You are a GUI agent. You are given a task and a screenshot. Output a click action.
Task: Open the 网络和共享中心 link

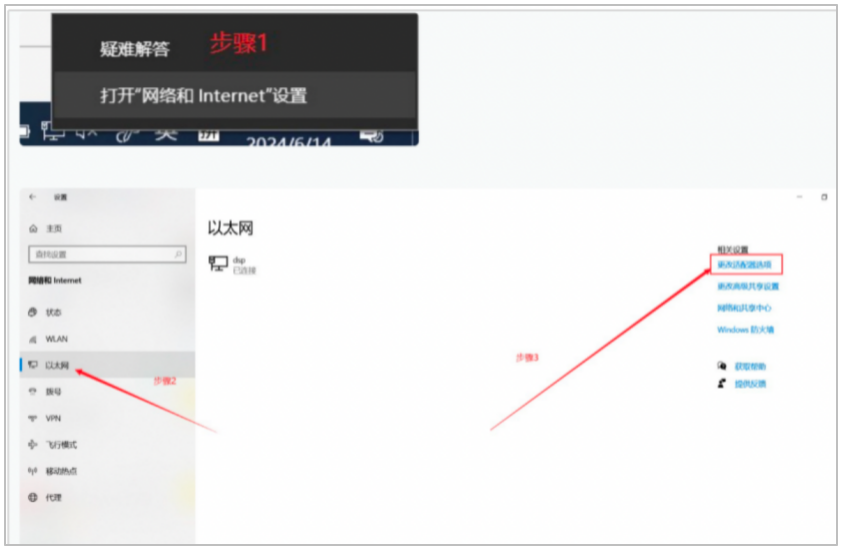coord(744,308)
